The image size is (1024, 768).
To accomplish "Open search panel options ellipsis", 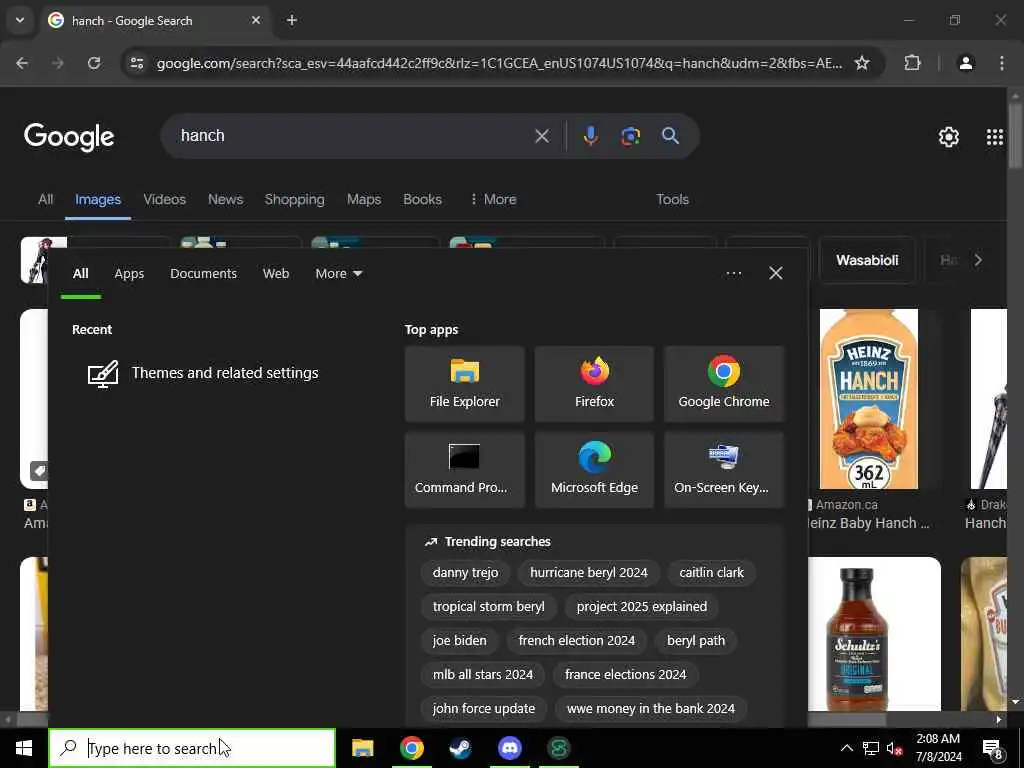I will (x=733, y=273).
